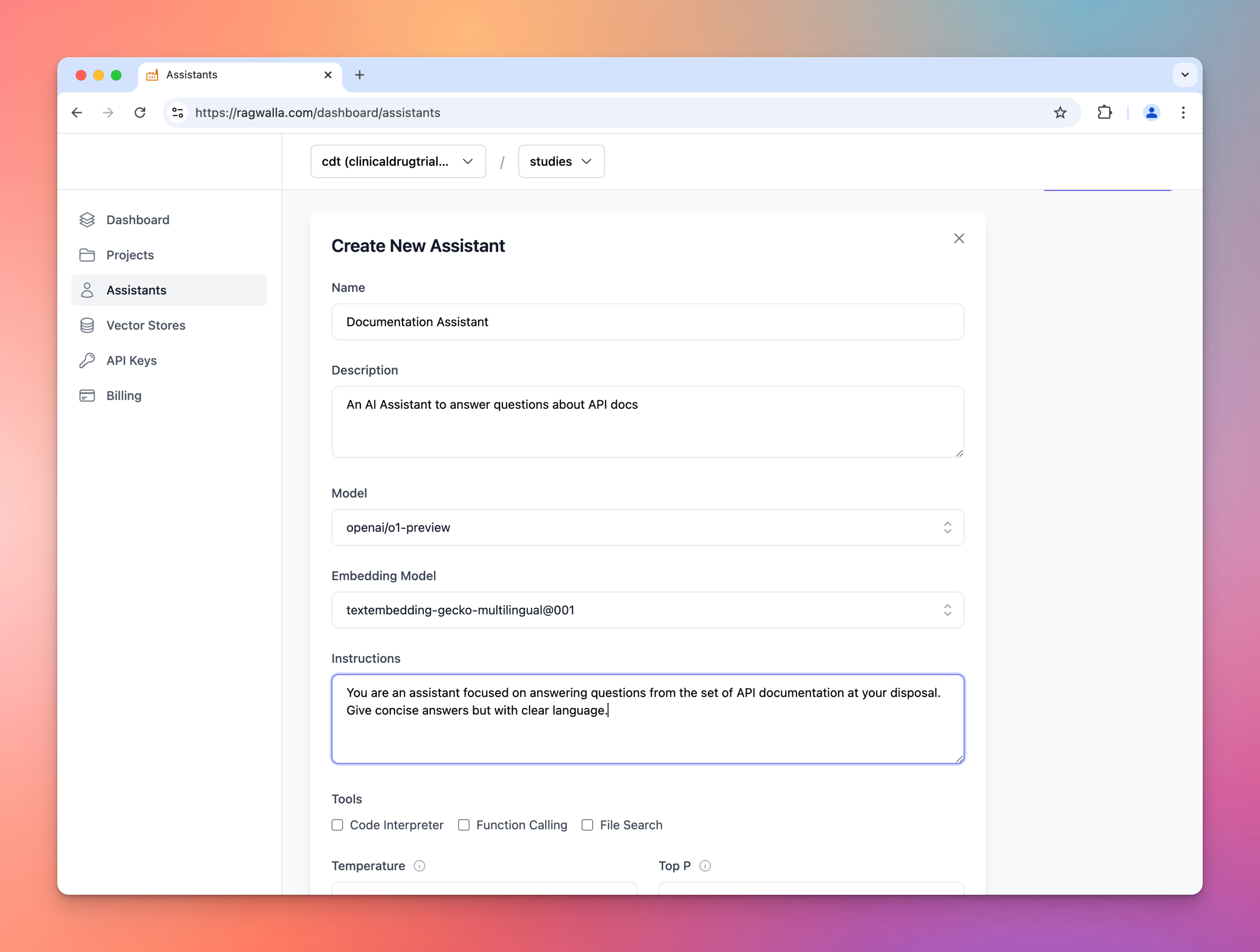Click the Dashboard layers icon in sidebar
The width and height of the screenshot is (1260, 952).
(86, 220)
